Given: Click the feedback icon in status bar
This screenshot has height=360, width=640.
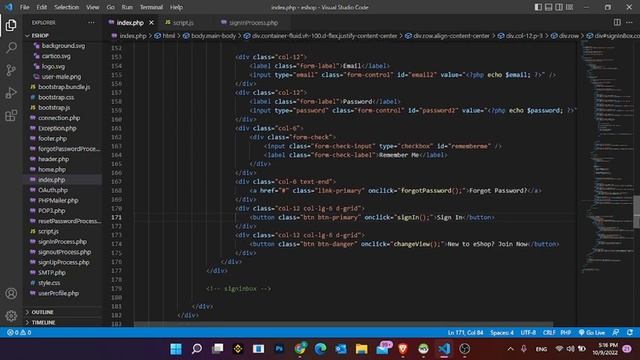Looking at the screenshot, I should tap(616, 333).
